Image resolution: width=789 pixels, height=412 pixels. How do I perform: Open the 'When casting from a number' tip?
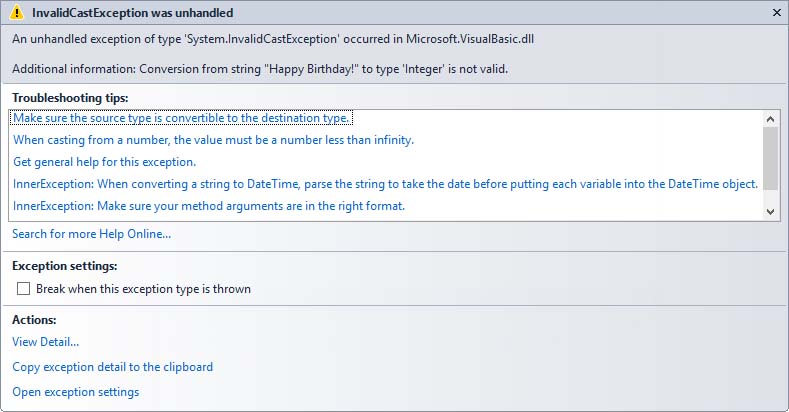213,140
